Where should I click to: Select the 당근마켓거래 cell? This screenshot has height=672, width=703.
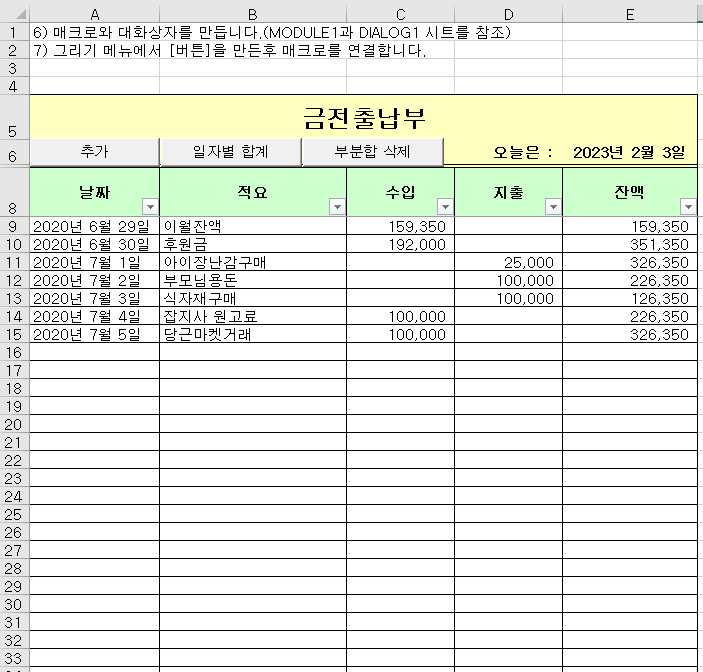[x=253, y=334]
